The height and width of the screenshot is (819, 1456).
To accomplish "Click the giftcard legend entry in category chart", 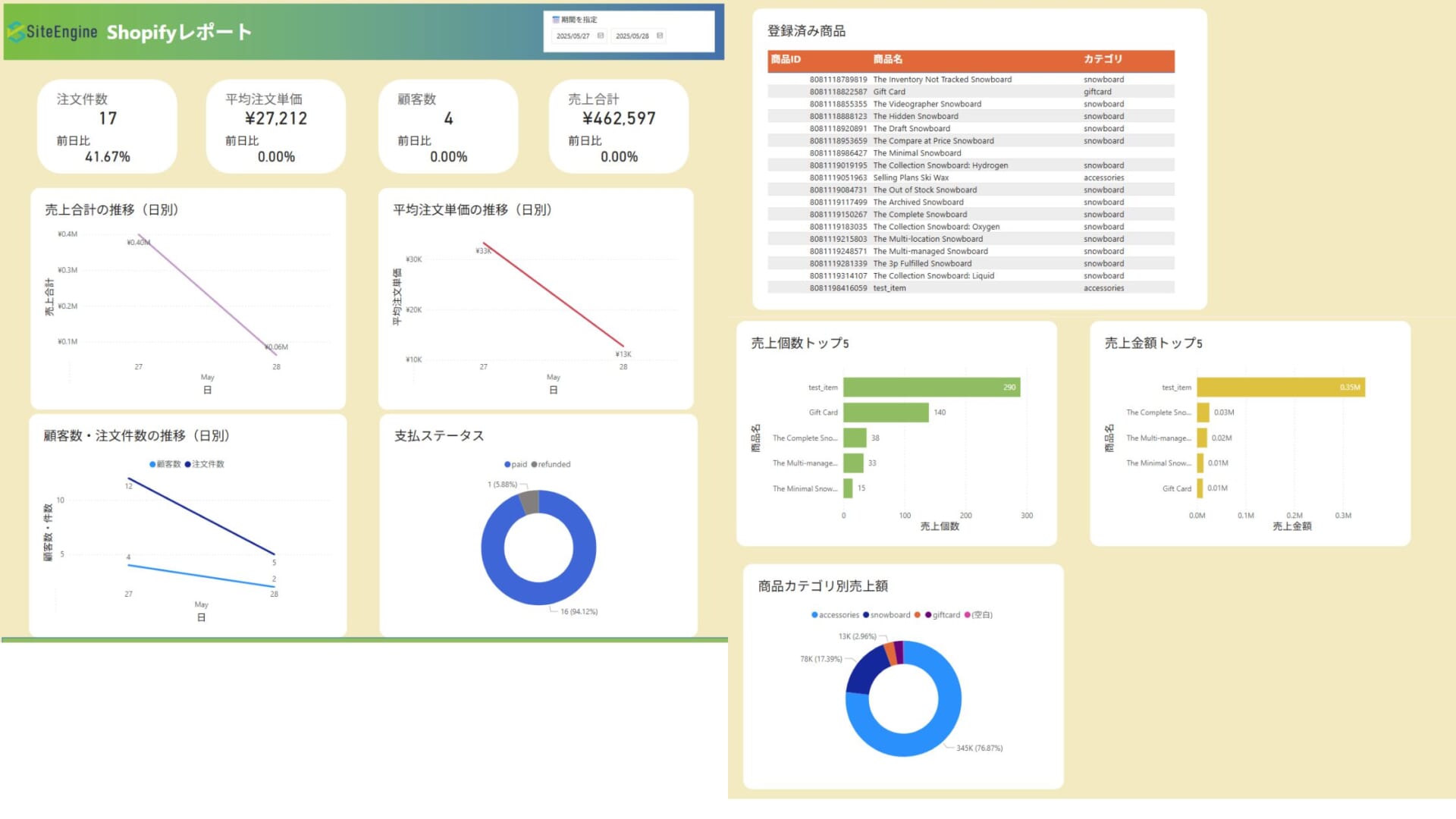I will [x=943, y=615].
